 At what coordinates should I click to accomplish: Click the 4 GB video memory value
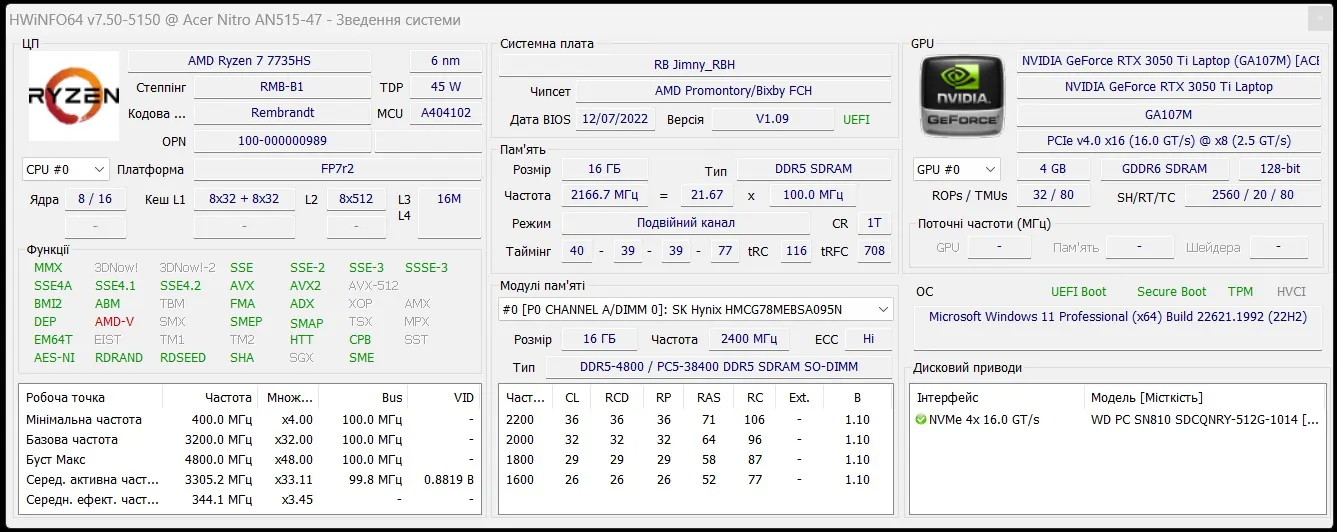[1052, 169]
